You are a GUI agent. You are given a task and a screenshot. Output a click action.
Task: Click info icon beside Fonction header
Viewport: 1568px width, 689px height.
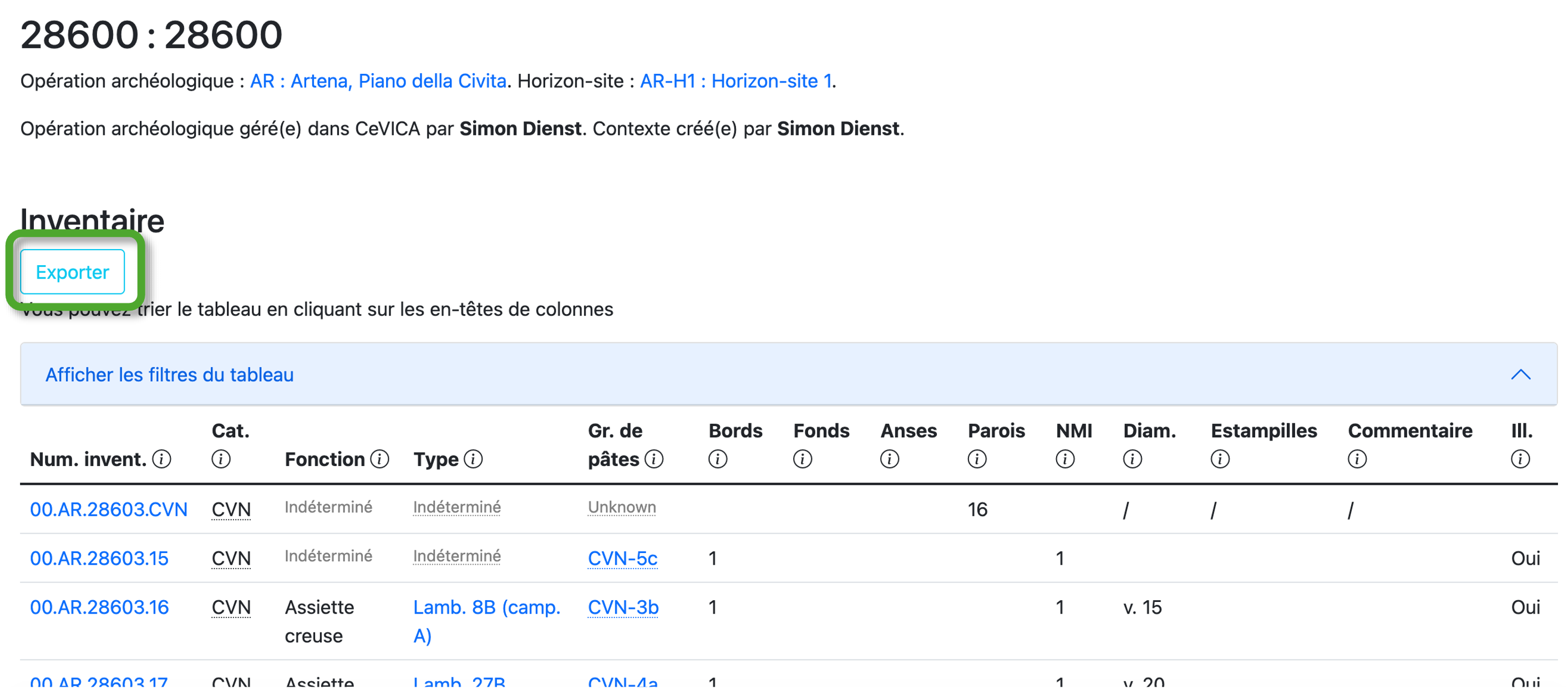tap(380, 459)
